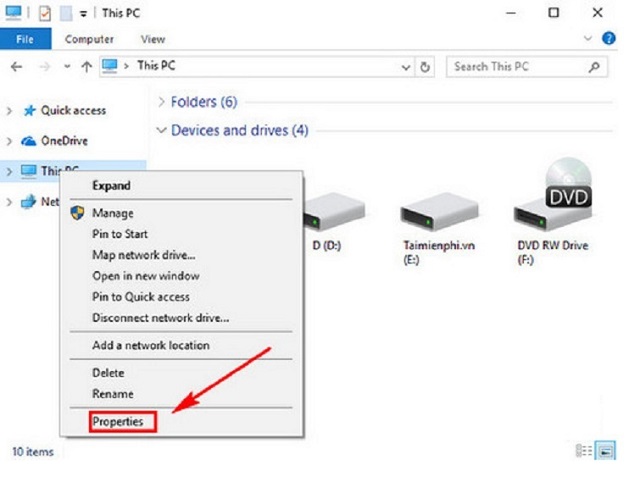
Task: Open the blue Help question mark icon
Action: click(x=609, y=38)
